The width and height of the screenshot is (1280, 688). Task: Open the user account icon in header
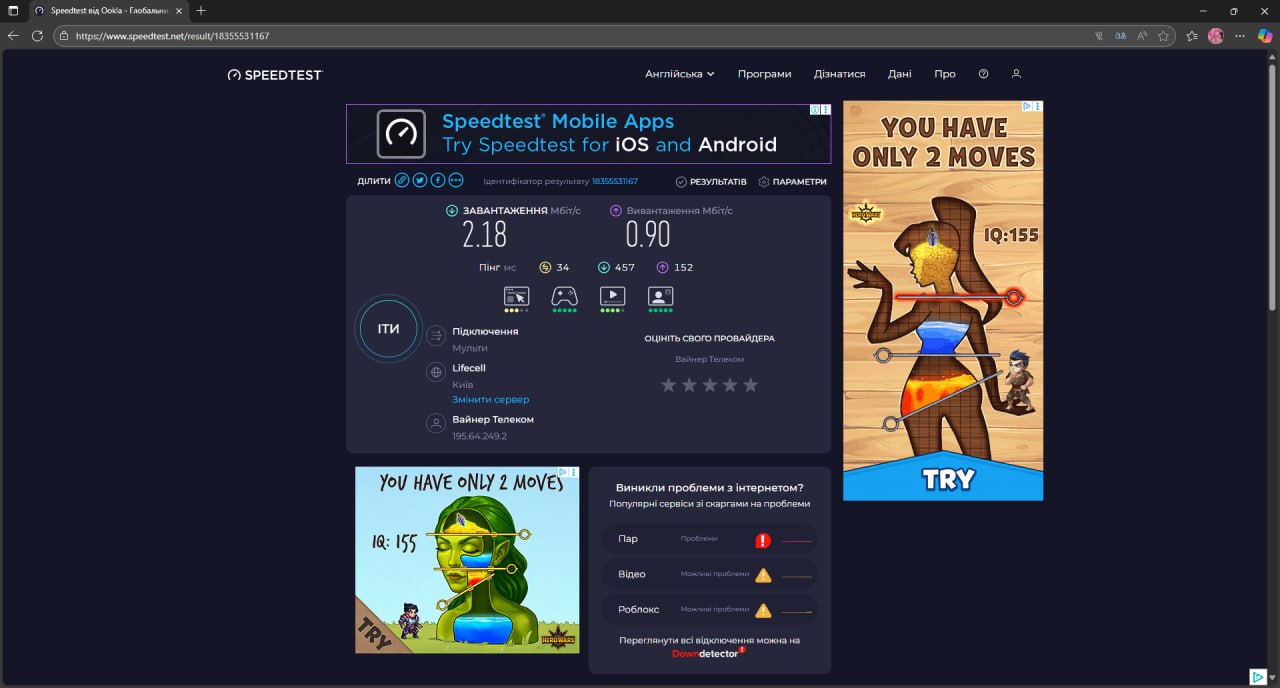pos(1016,74)
